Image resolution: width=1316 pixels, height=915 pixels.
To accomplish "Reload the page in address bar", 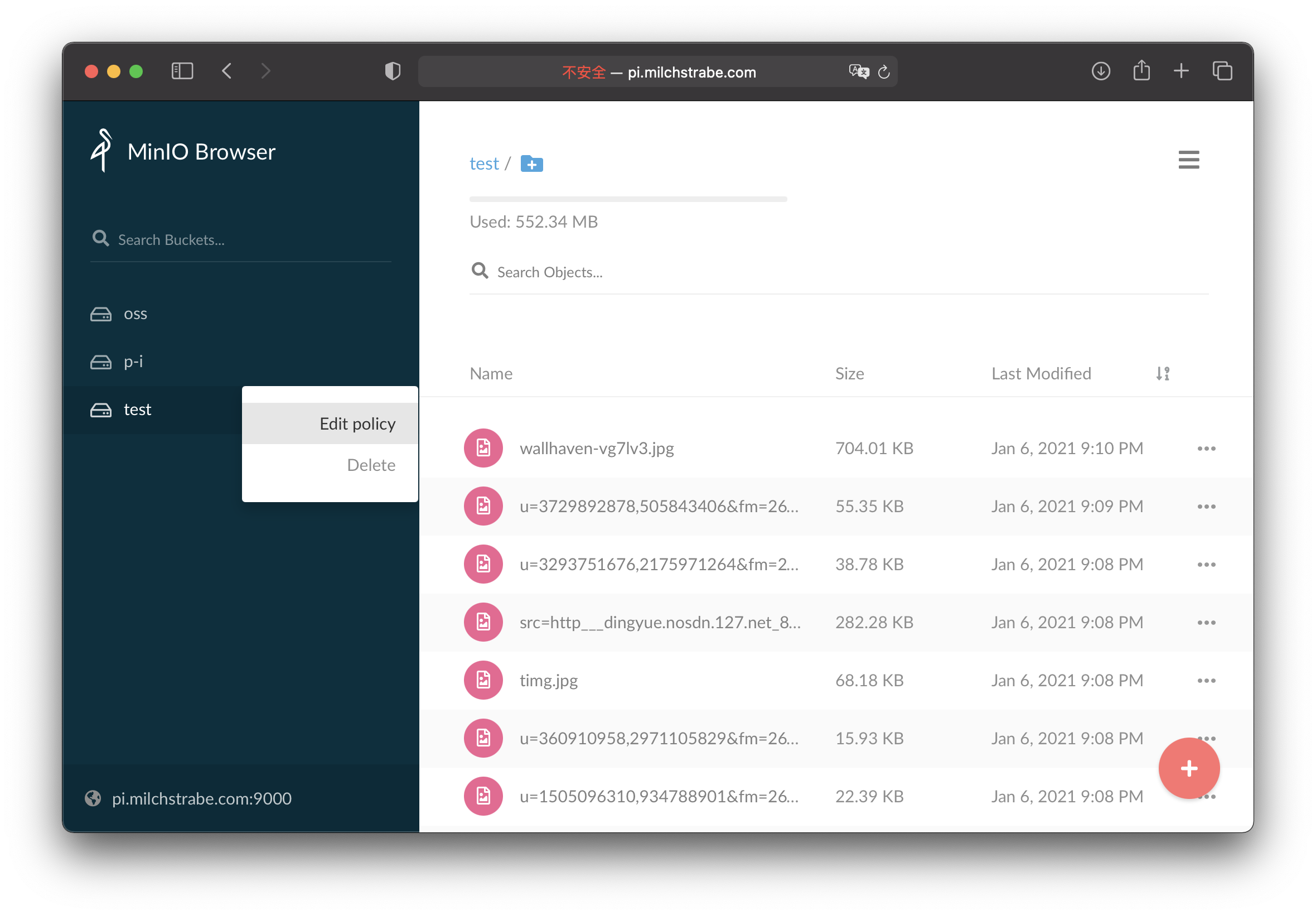I will pos(883,71).
